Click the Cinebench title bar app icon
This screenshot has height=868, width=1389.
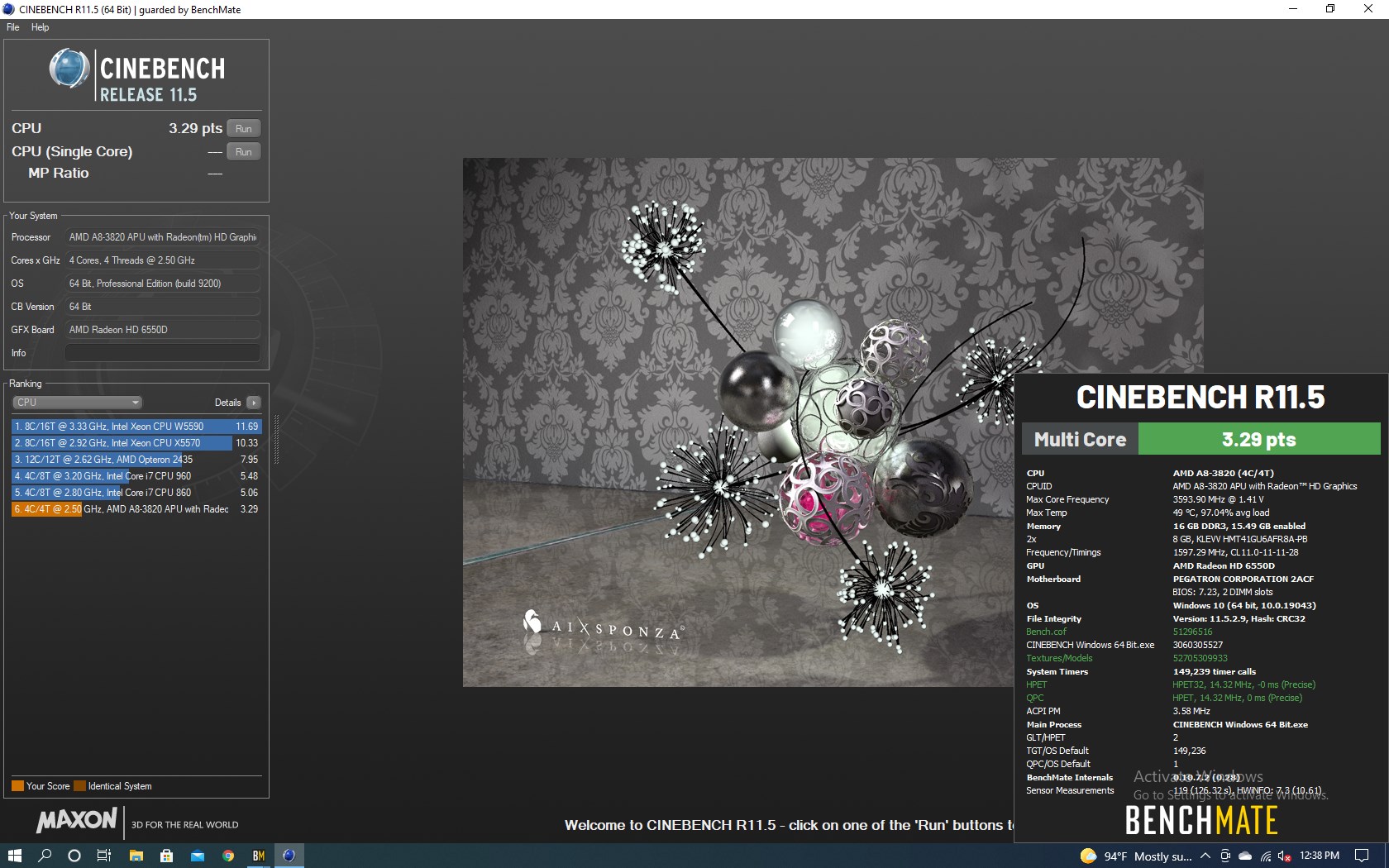8,9
